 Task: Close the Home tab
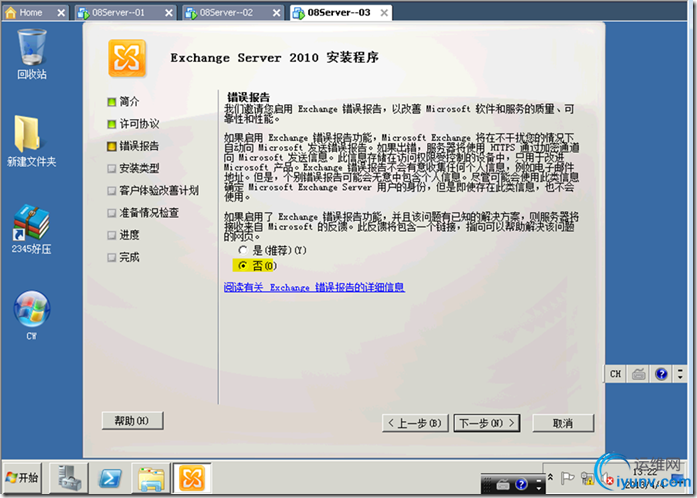tap(61, 13)
